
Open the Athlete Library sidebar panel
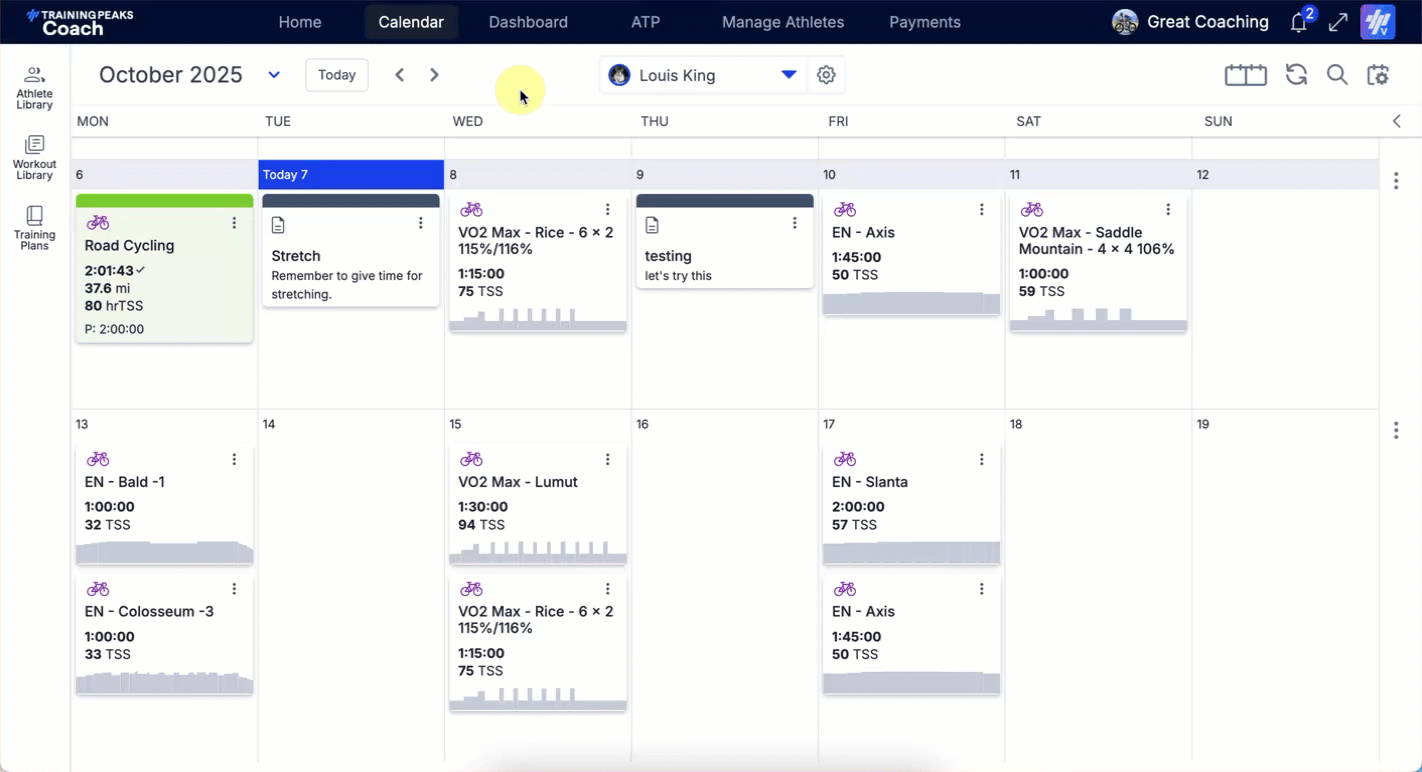coord(34,87)
